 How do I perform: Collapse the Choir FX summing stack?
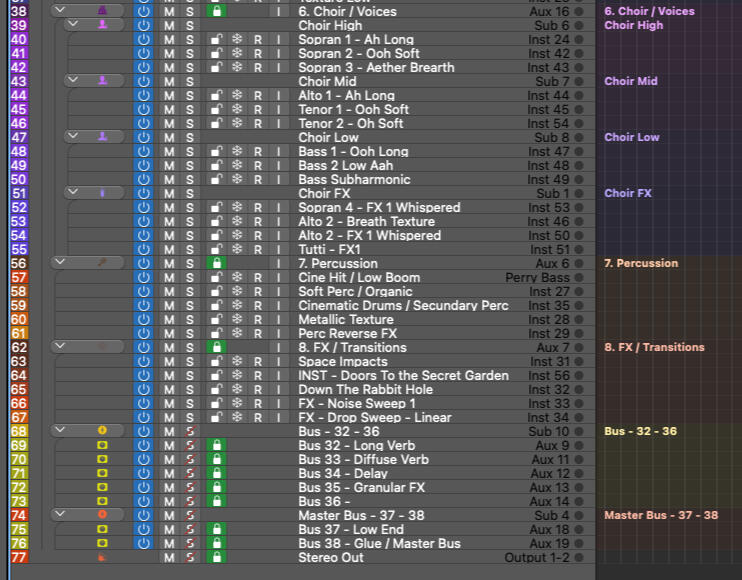[73, 191]
